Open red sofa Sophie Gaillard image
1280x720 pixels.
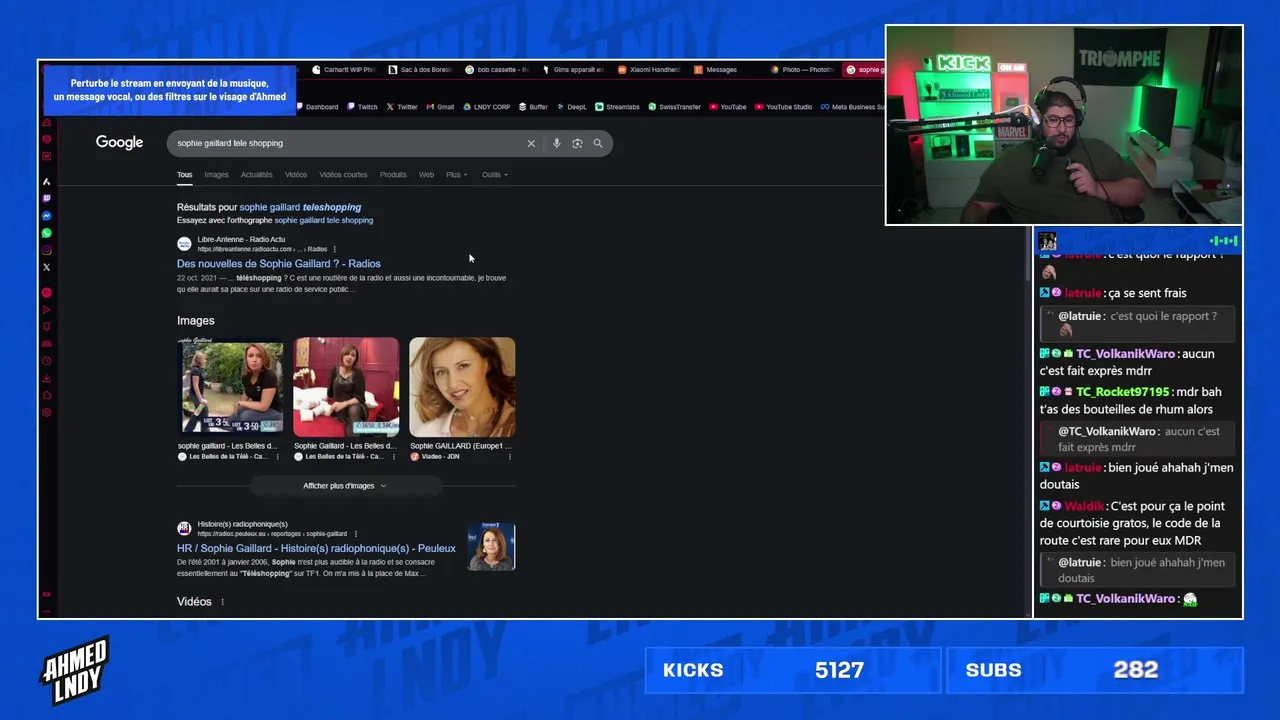346,387
